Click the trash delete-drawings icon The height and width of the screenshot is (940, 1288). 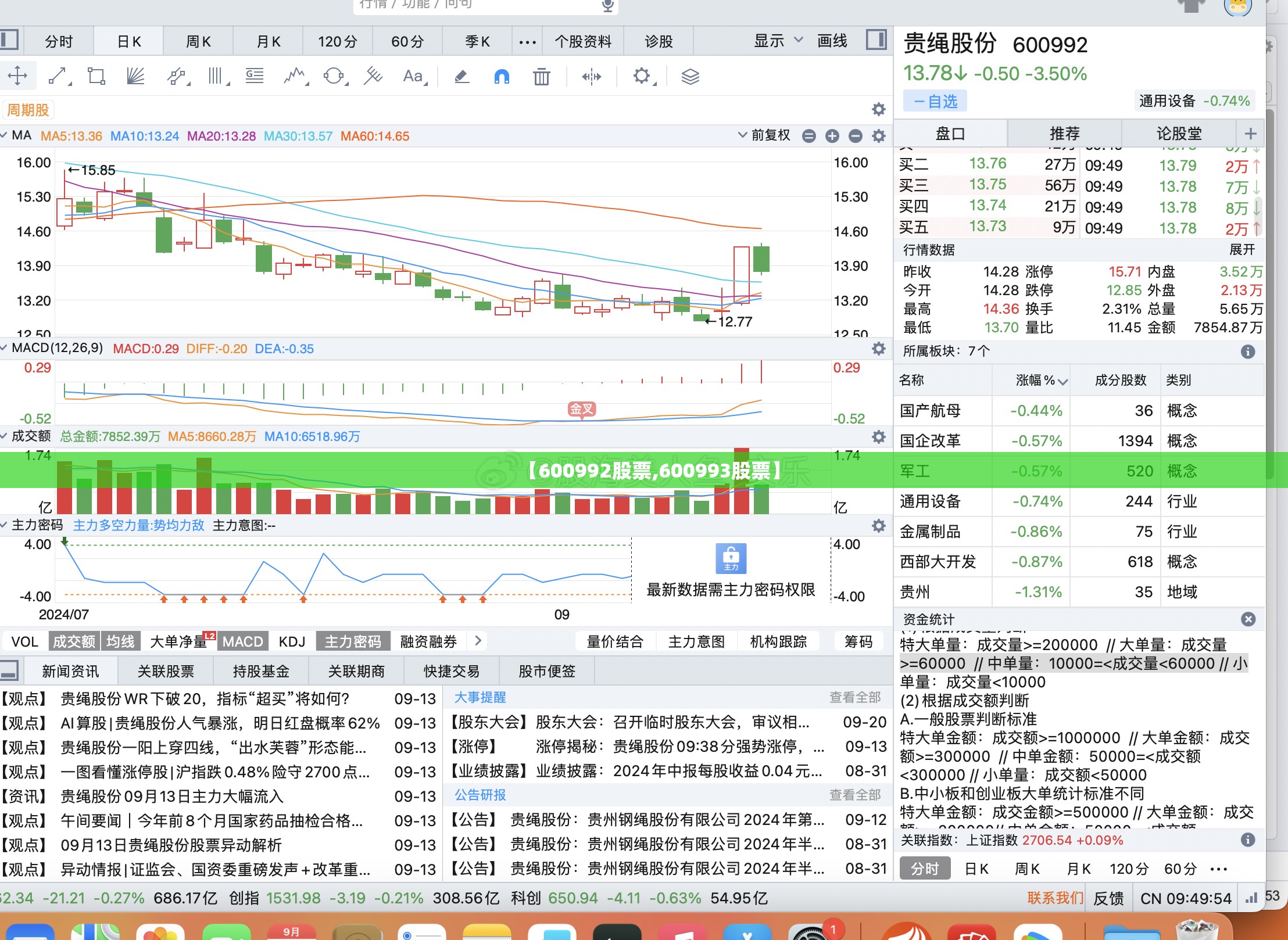pyautogui.click(x=541, y=76)
